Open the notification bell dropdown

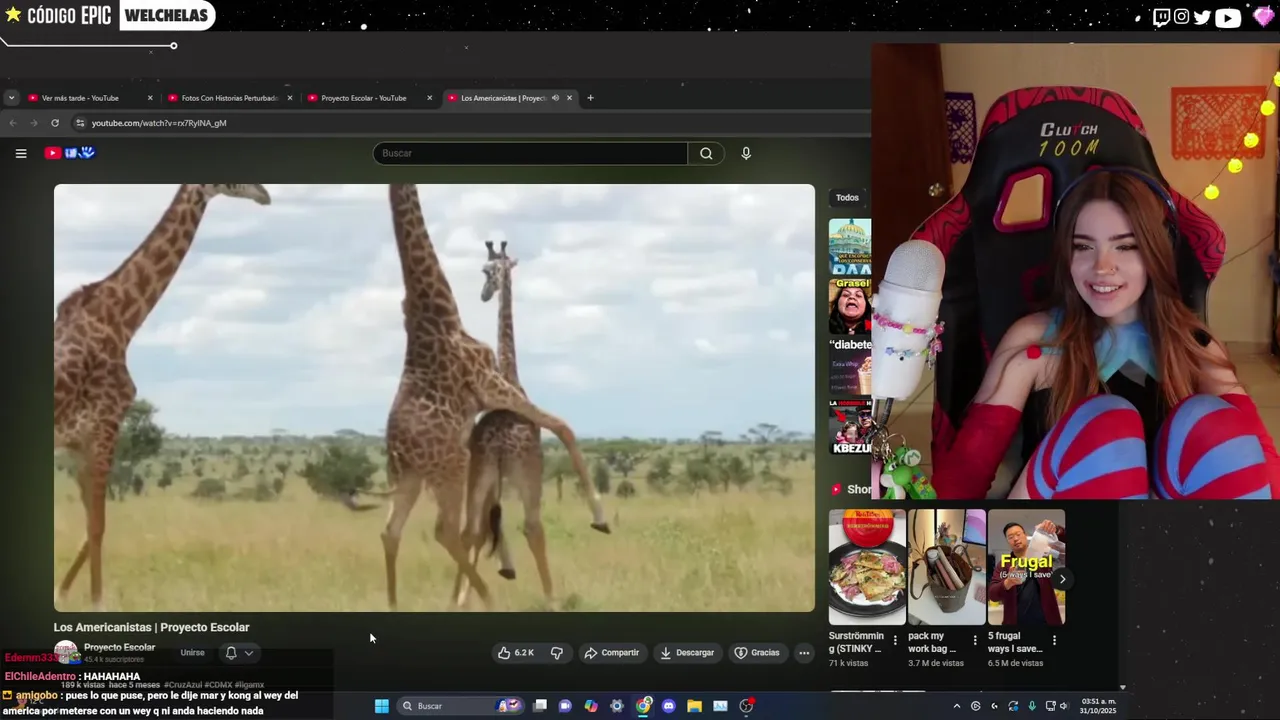(x=239, y=653)
